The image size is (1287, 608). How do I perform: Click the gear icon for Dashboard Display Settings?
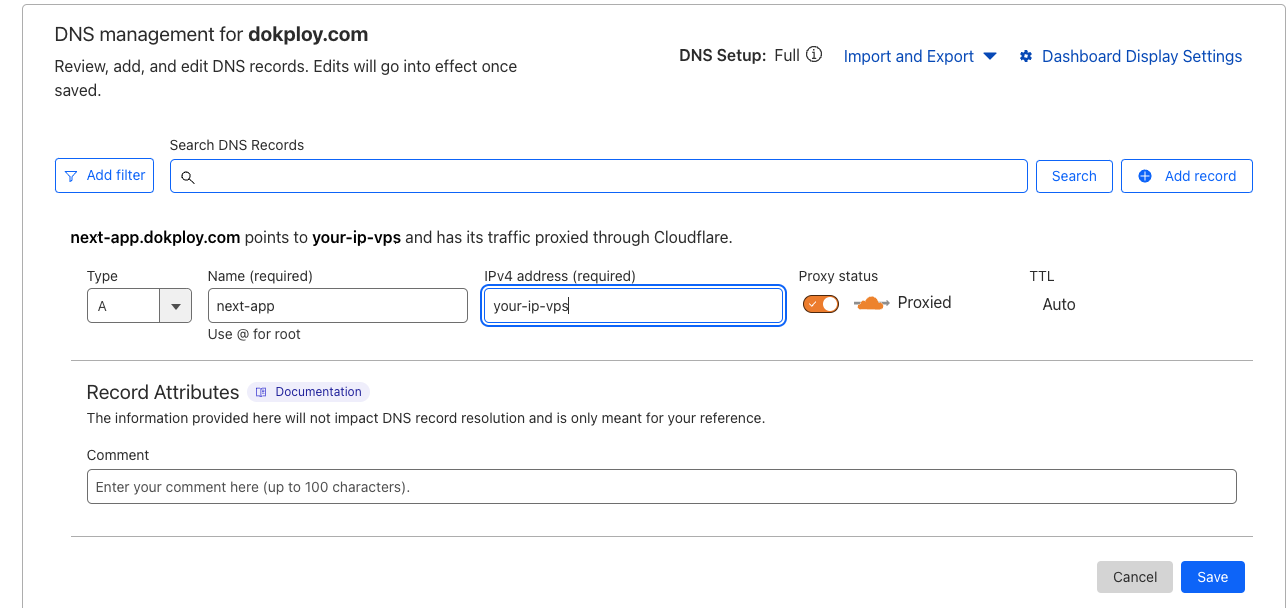pos(1026,57)
